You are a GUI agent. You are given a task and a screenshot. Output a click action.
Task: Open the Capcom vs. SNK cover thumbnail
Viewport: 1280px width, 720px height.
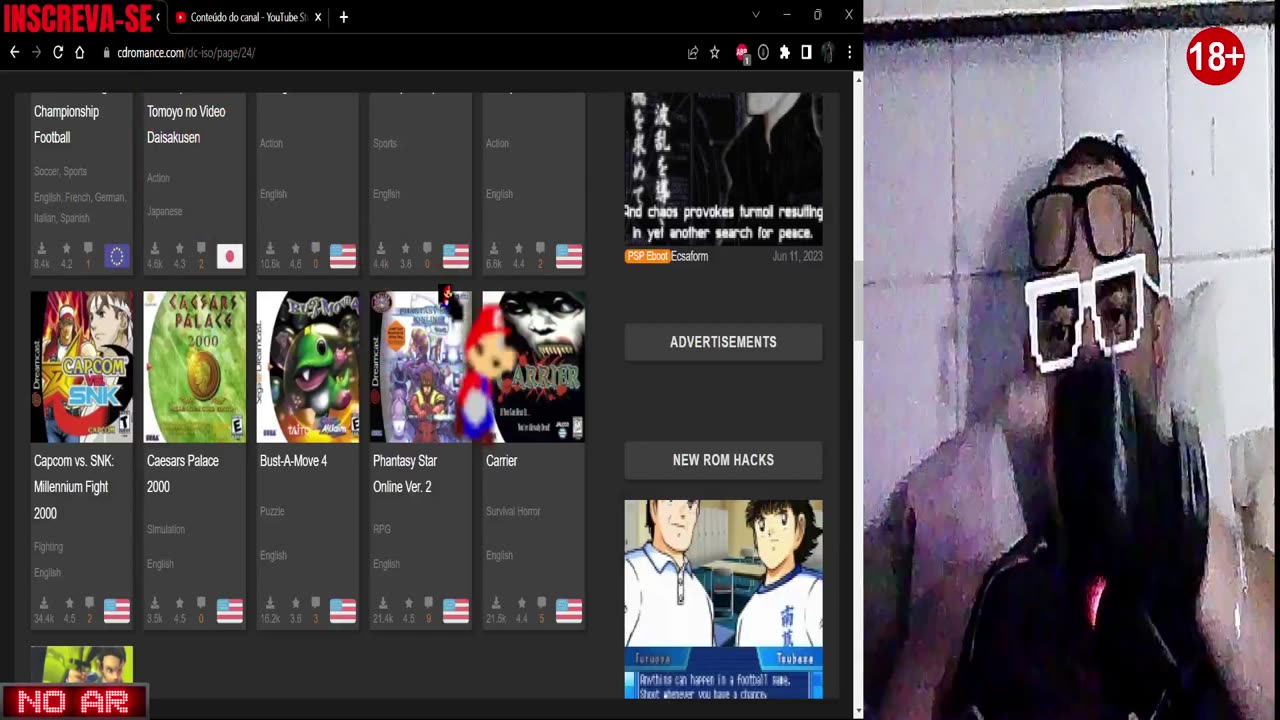(x=81, y=367)
